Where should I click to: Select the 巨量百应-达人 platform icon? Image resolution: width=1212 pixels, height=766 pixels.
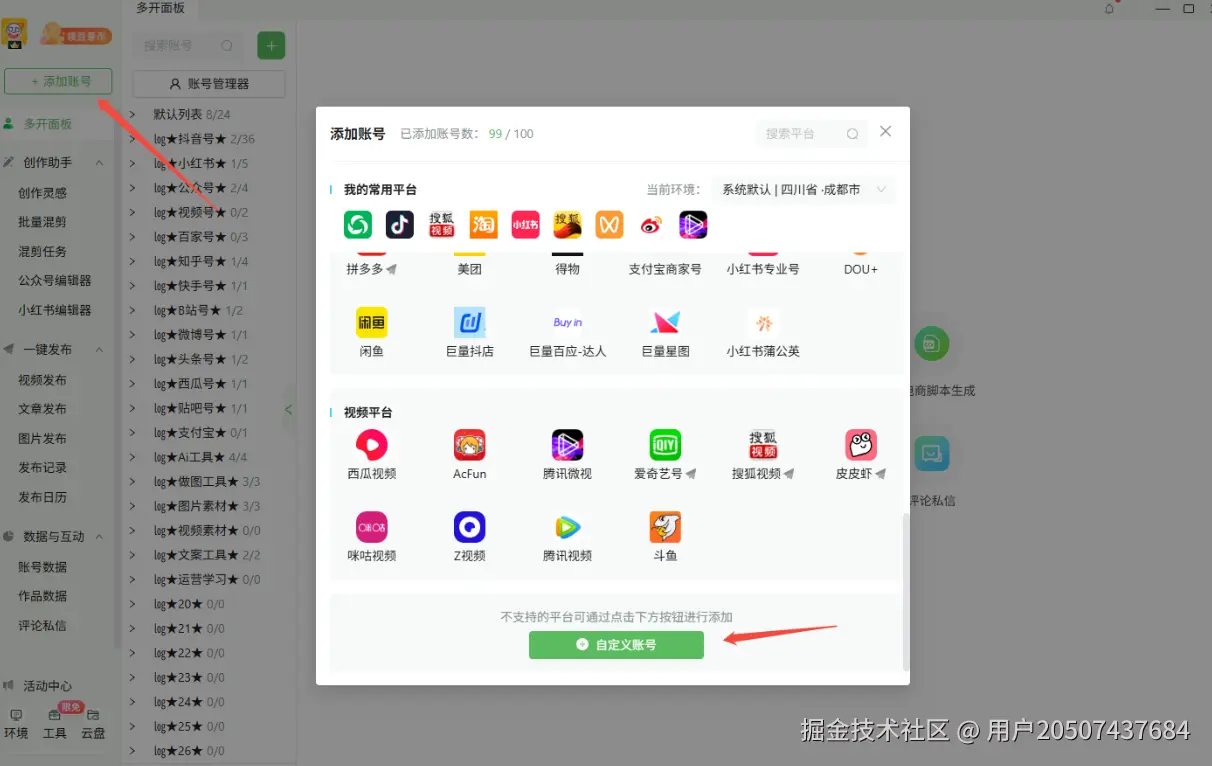tap(567, 322)
